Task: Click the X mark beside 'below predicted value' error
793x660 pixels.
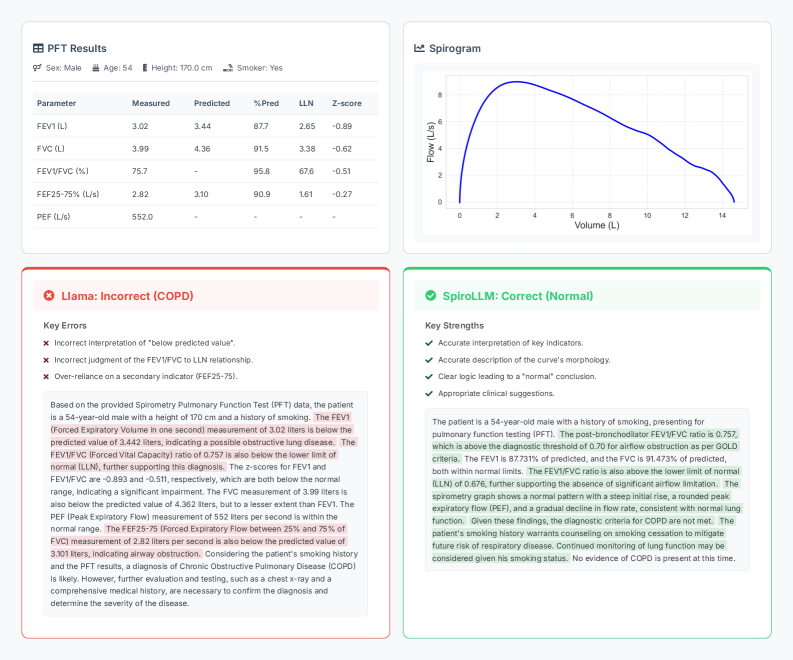Action: 46,343
